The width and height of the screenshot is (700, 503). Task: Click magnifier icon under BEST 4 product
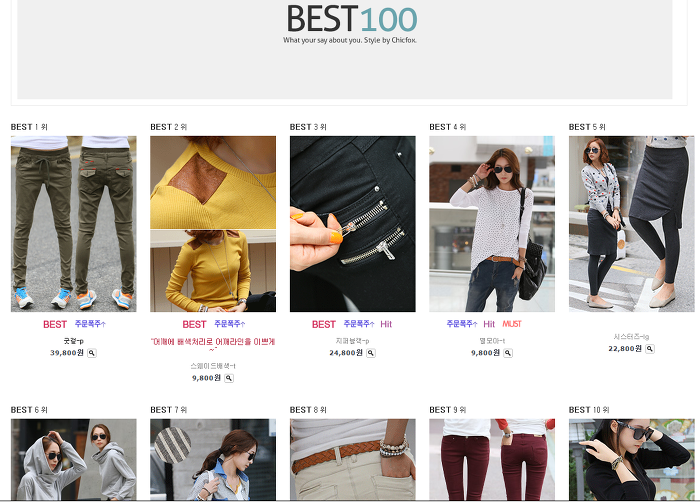click(508, 353)
